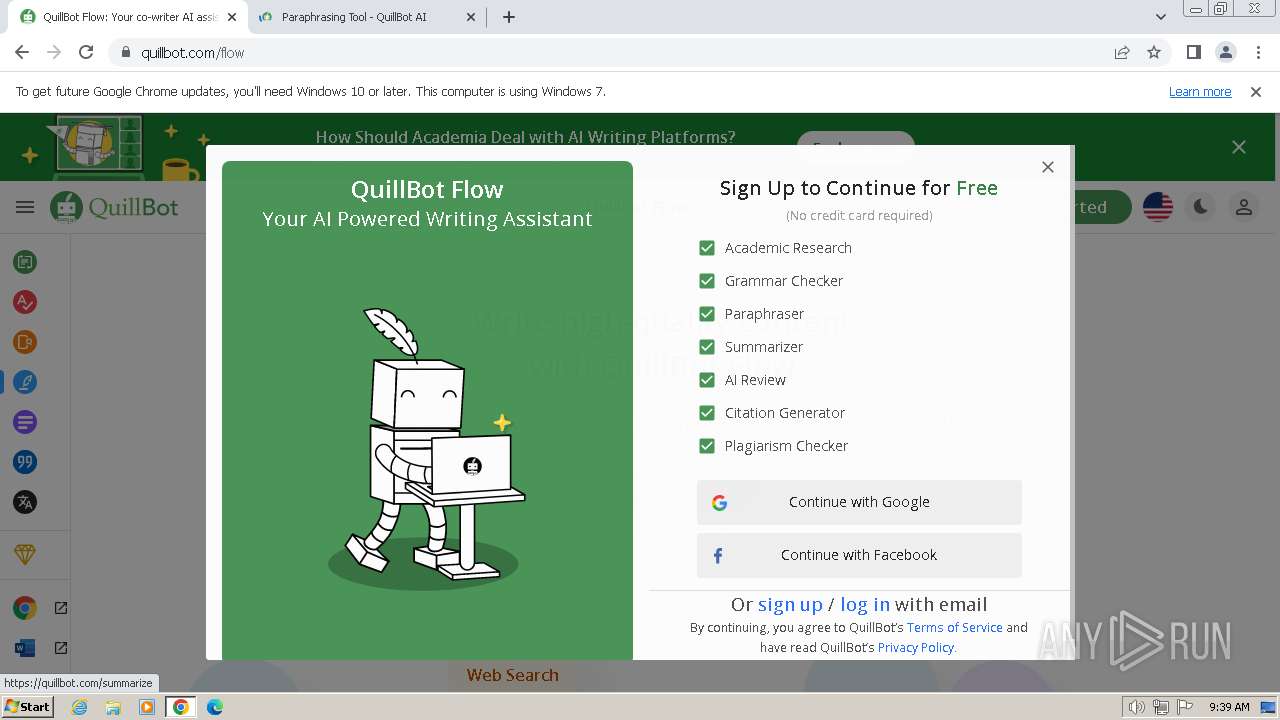This screenshot has height=720, width=1280.
Task: Click Learn more in update bar
Action: 1200,91
